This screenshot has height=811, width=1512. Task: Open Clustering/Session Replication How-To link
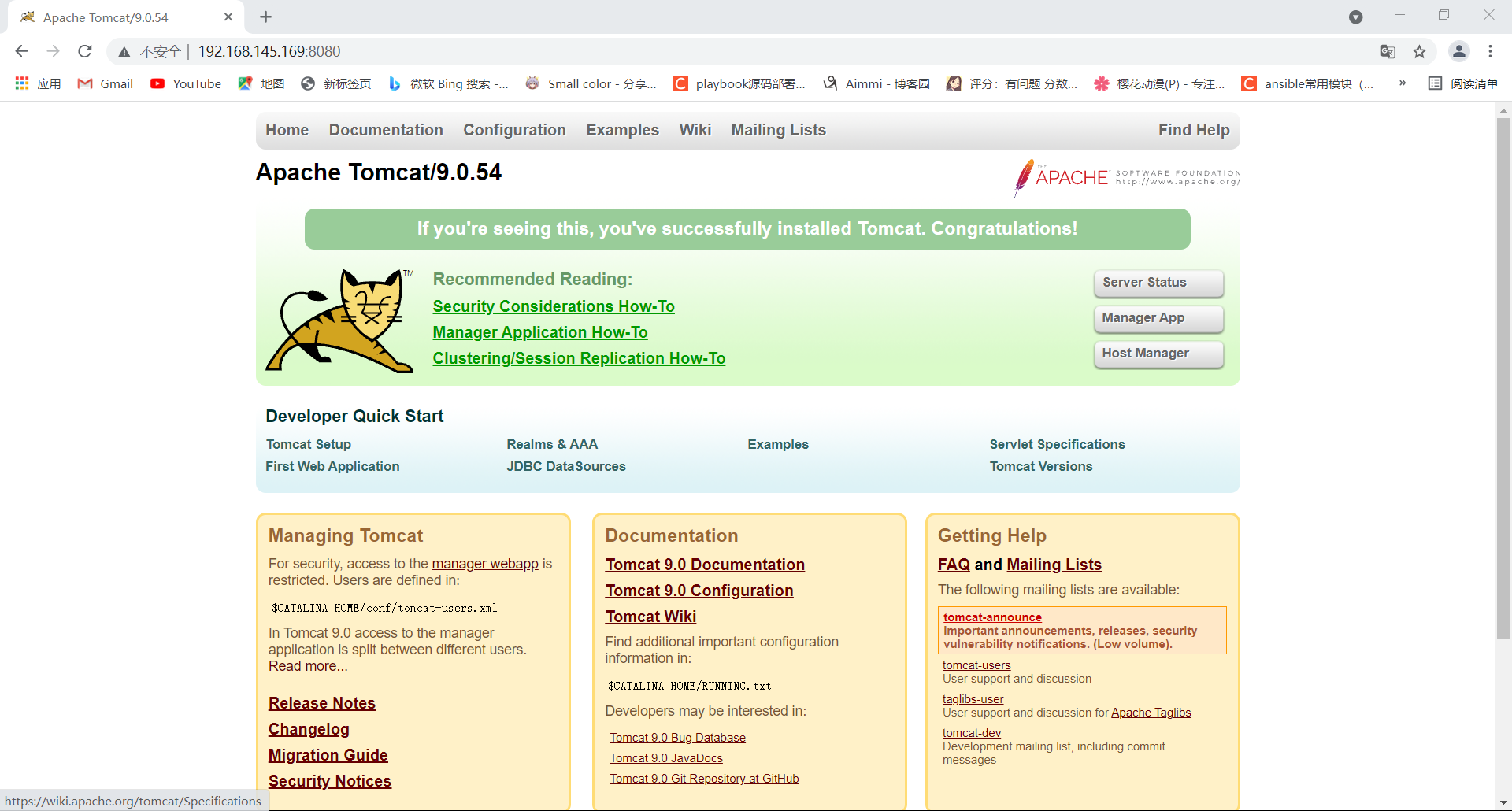[x=579, y=358]
